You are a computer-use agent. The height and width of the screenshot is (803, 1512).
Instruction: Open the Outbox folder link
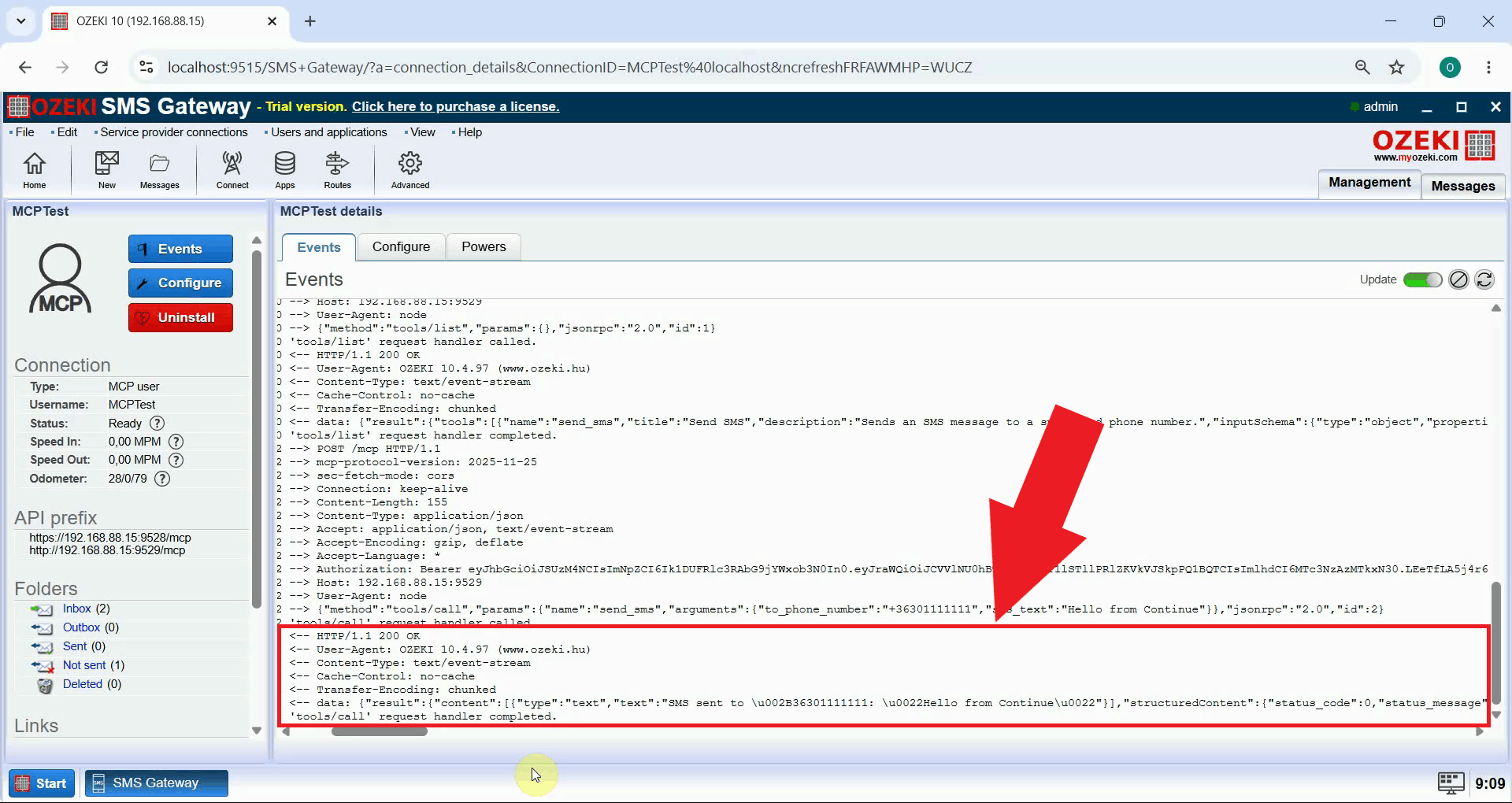pos(81,627)
